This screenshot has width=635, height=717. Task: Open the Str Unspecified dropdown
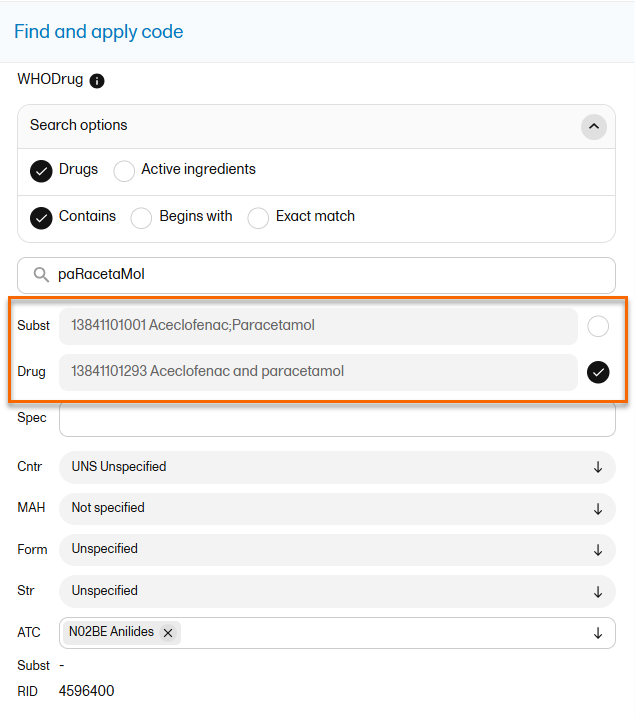tap(598, 591)
